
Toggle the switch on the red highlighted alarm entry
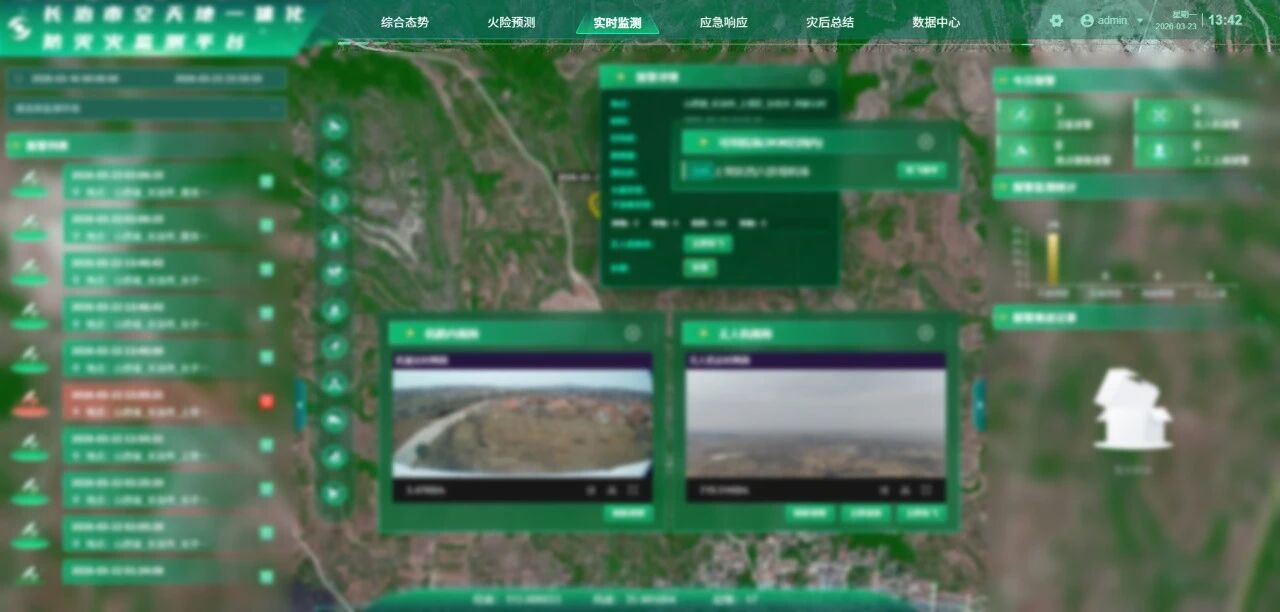[264, 400]
